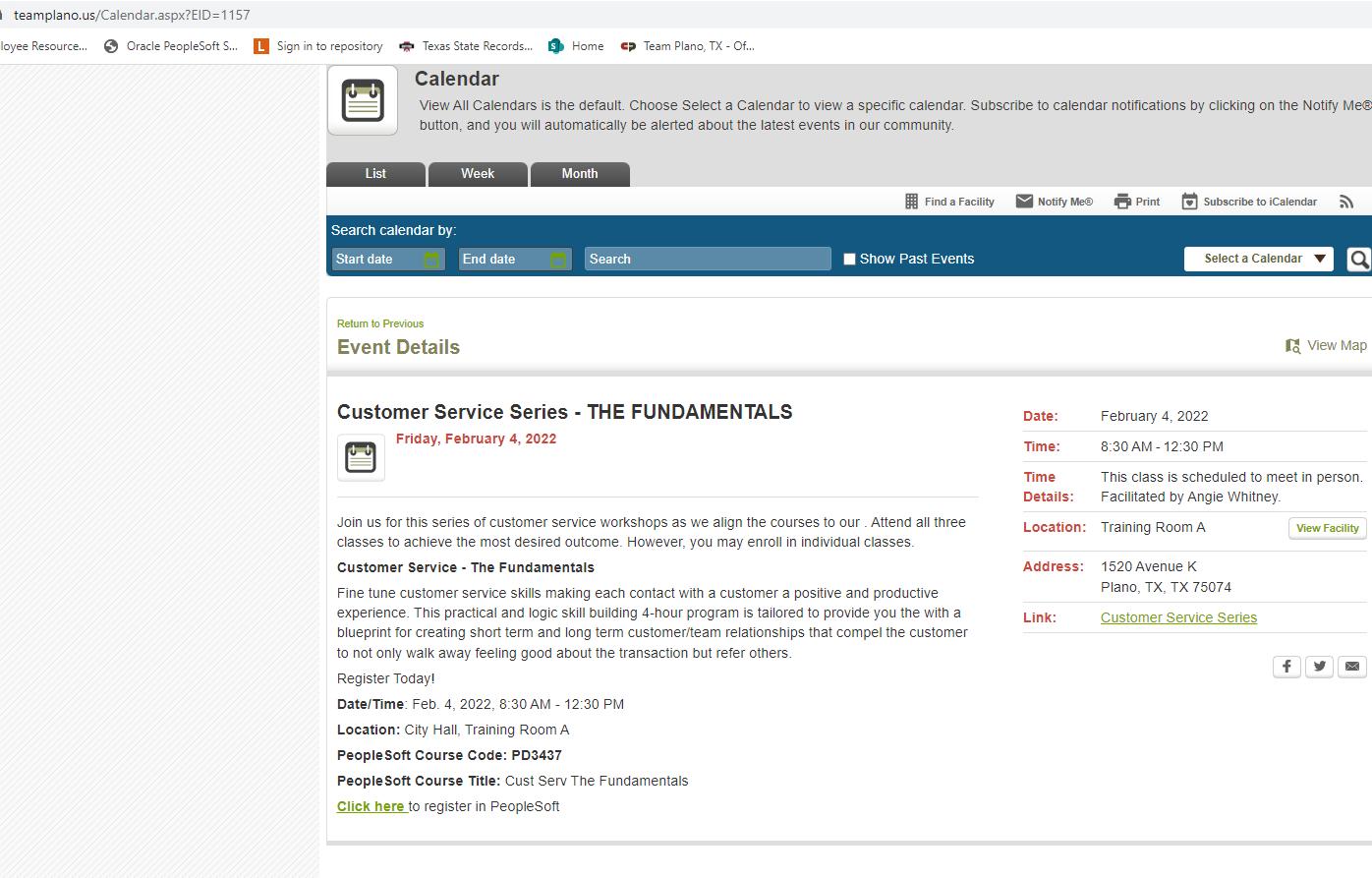Open the Start date calendar picker icon
1372x878 pixels.
click(x=431, y=259)
